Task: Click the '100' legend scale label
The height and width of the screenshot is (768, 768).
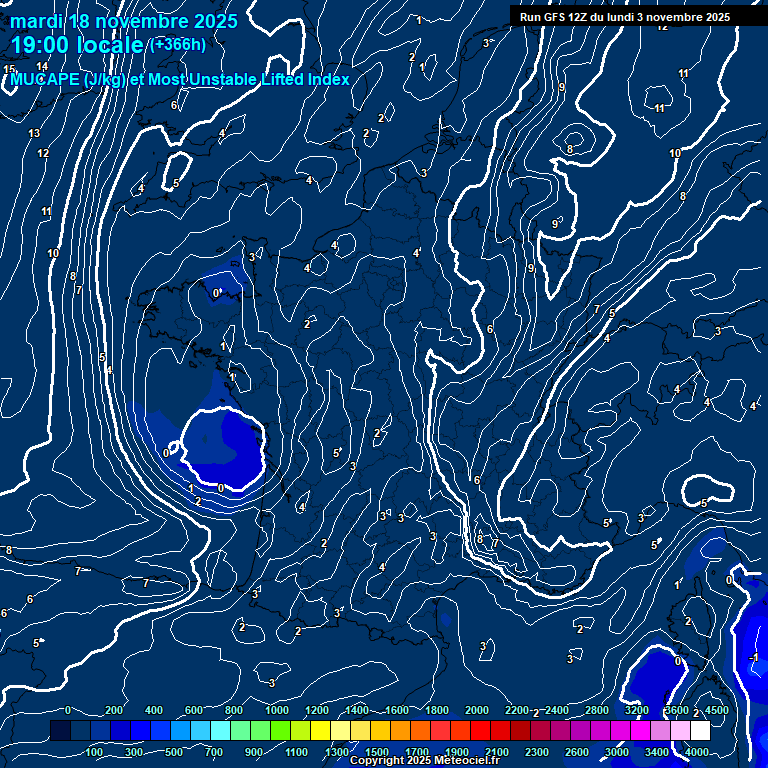Action: (x=94, y=752)
